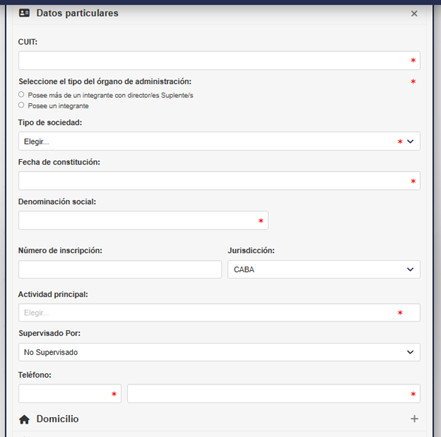Click the Número de inscripción field

(120, 269)
